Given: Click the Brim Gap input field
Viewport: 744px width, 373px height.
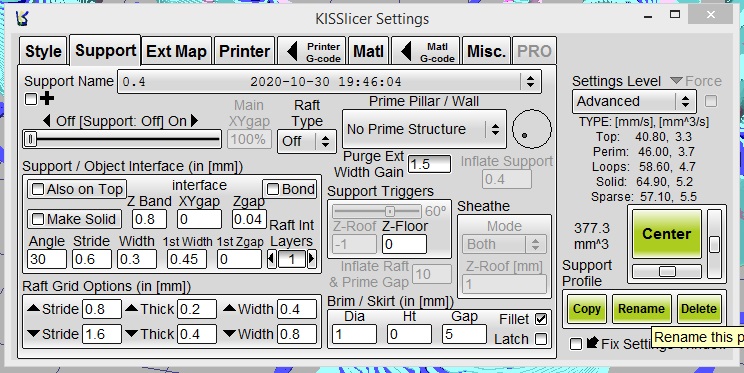Looking at the screenshot, I should click(464, 334).
